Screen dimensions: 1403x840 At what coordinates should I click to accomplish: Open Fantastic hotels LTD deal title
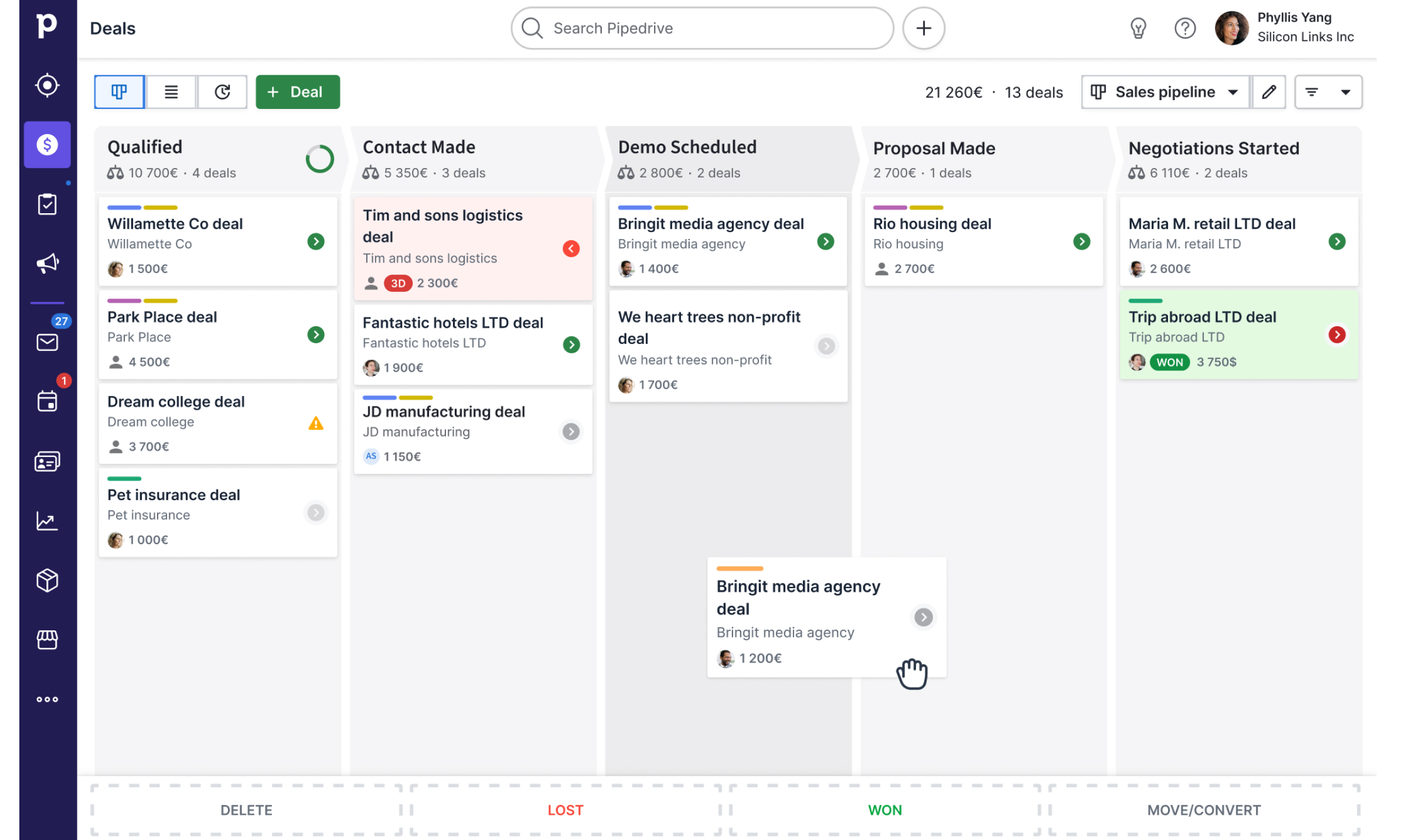[453, 323]
